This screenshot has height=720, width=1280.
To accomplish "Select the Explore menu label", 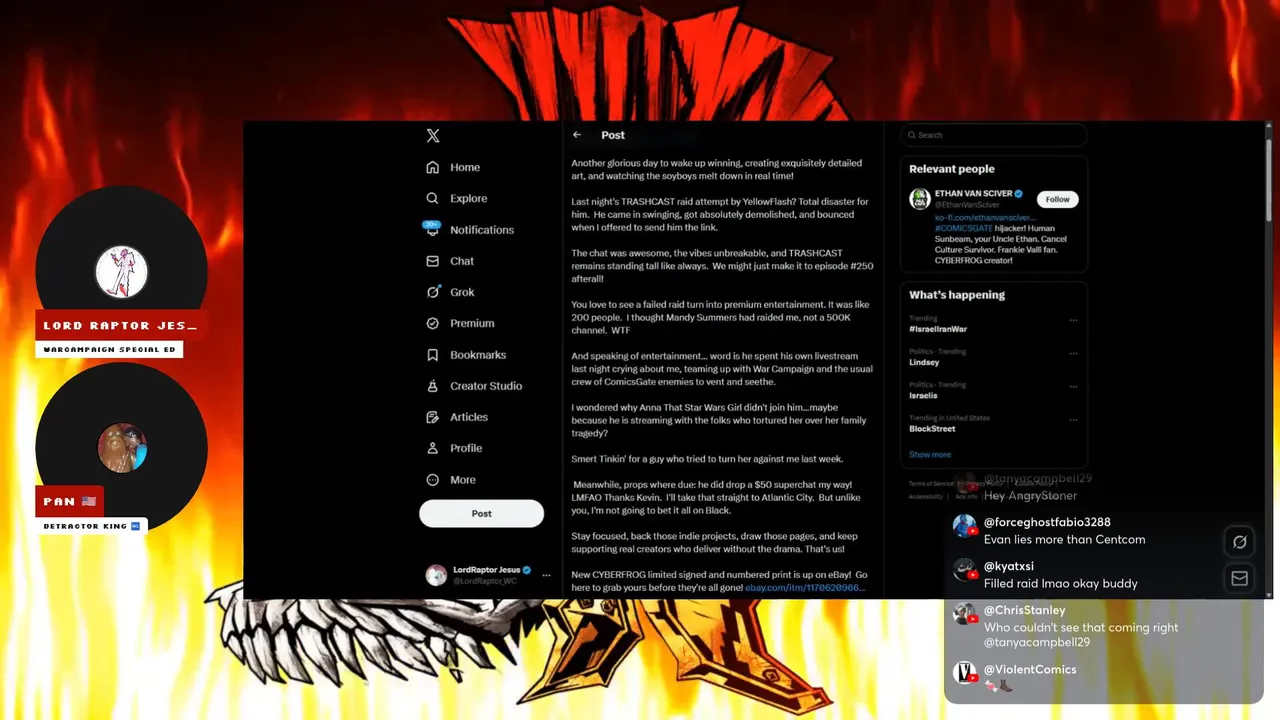I will [x=469, y=198].
